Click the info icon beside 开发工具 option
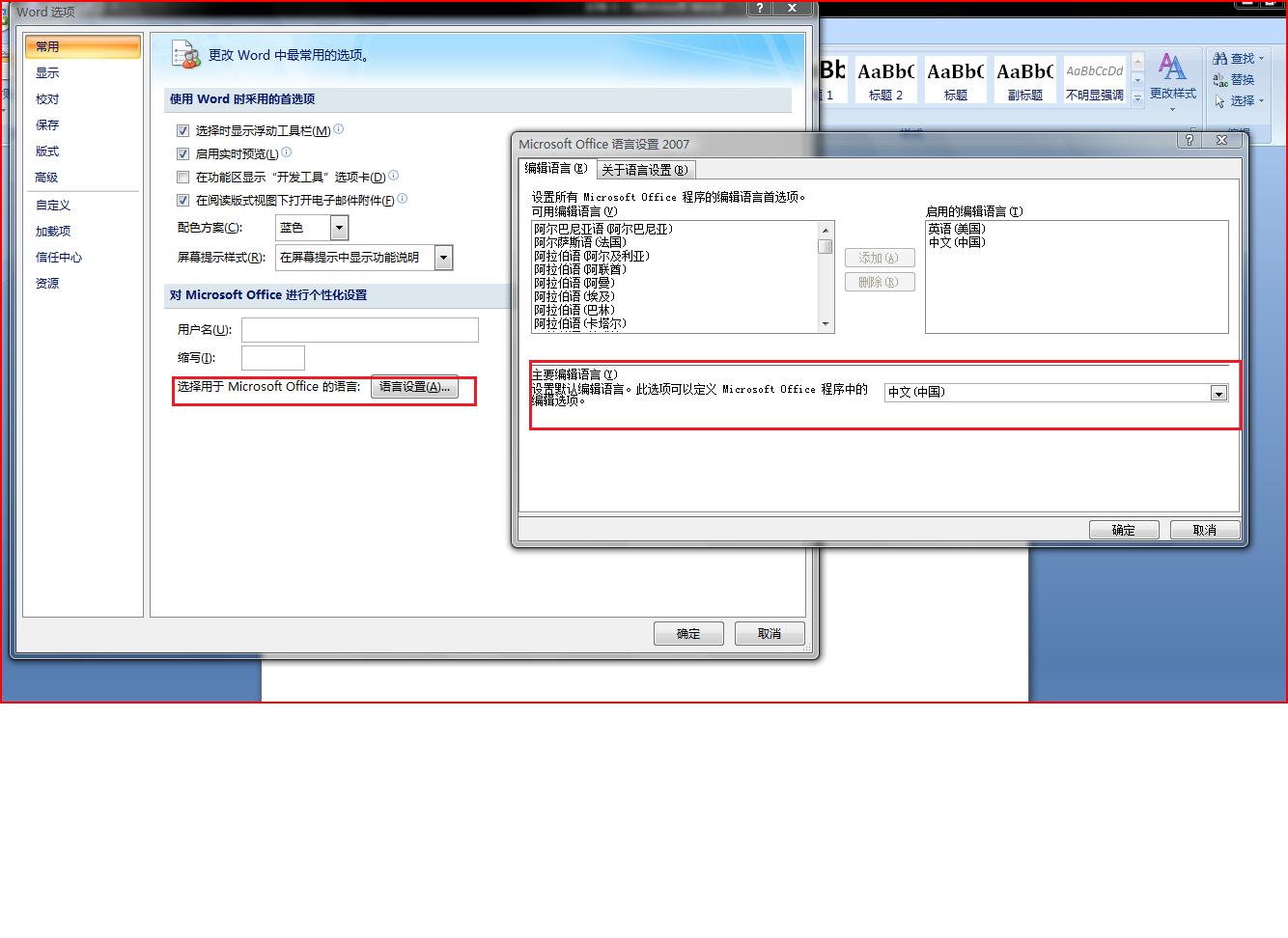Screen dimensions: 1288x938 coord(394,176)
